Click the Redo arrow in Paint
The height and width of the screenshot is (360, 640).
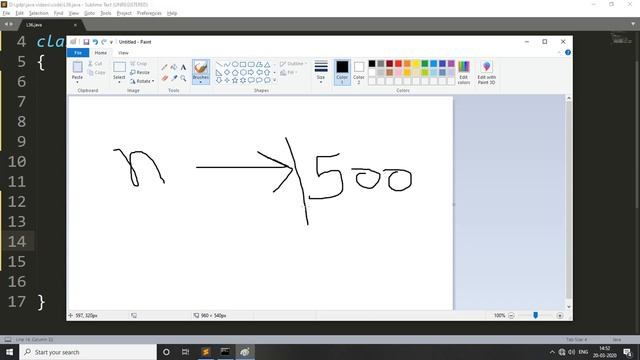pyautogui.click(x=104, y=42)
